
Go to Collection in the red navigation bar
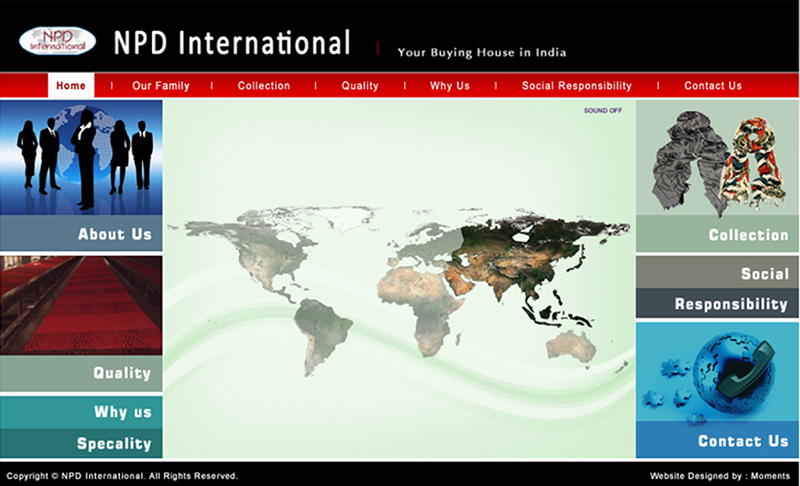pyautogui.click(x=264, y=86)
